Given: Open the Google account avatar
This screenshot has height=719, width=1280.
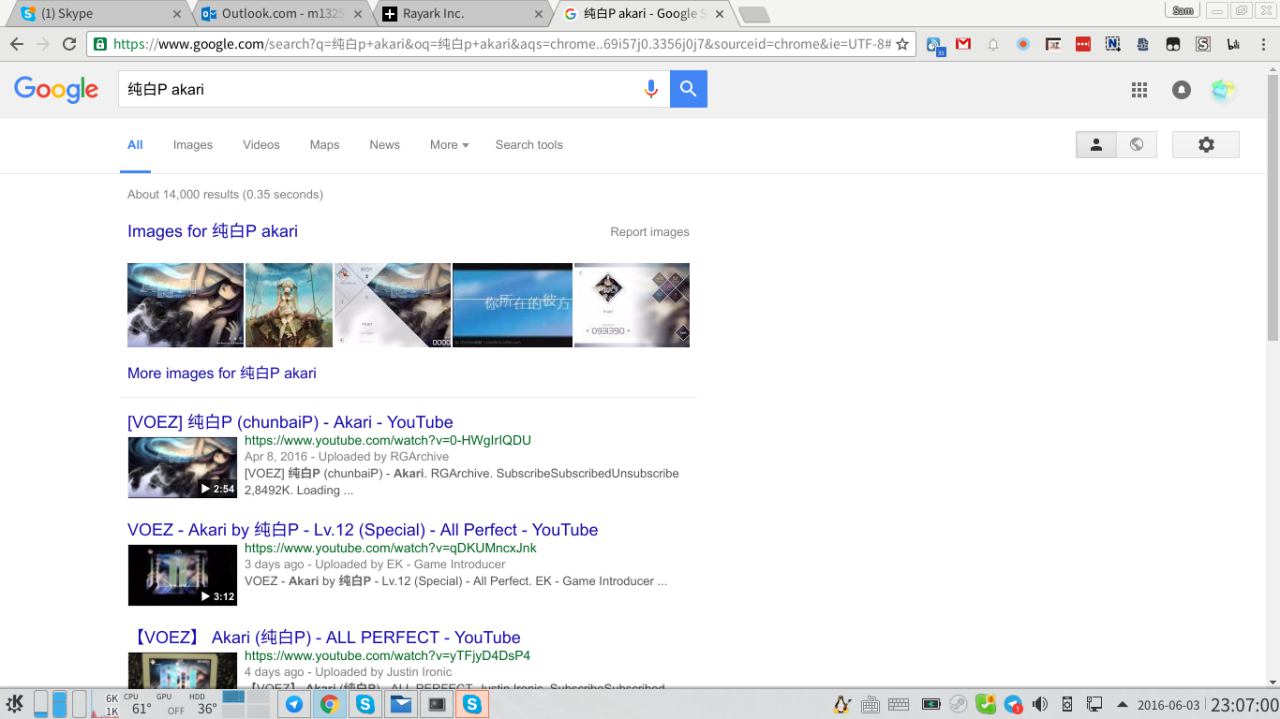Looking at the screenshot, I should point(1222,90).
